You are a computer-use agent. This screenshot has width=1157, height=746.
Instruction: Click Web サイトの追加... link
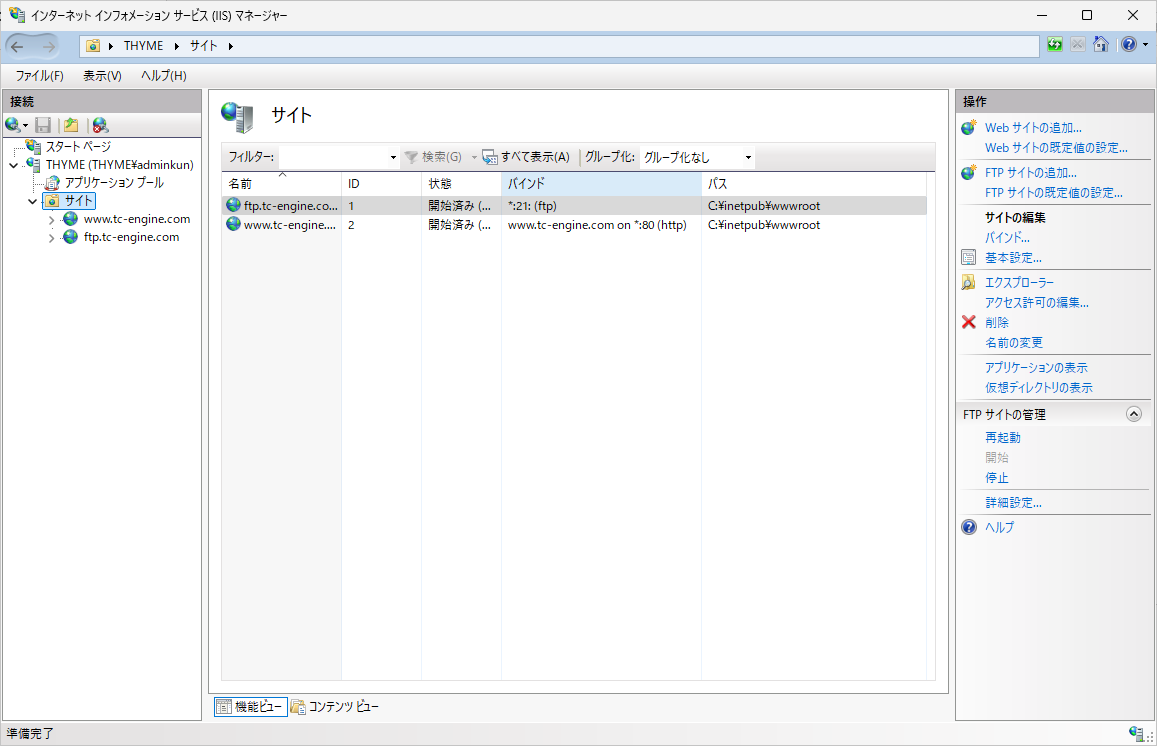[1033, 128]
